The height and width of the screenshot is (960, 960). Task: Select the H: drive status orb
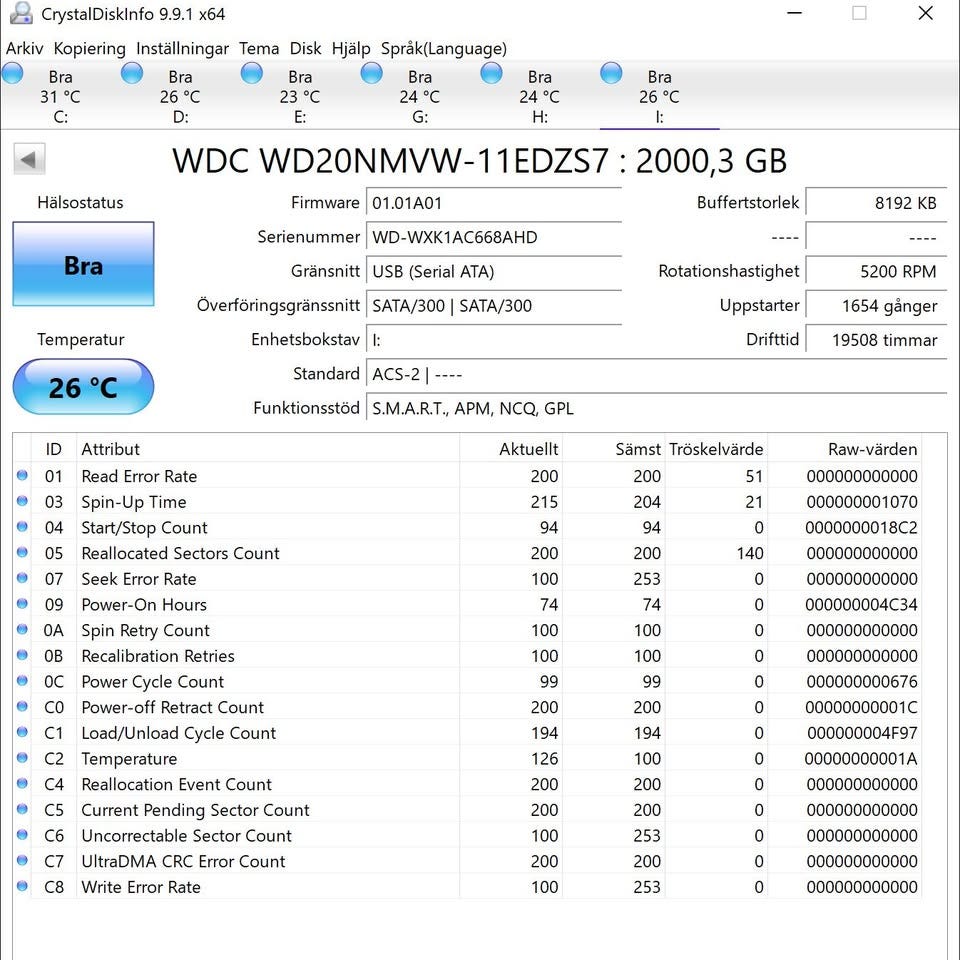click(491, 73)
